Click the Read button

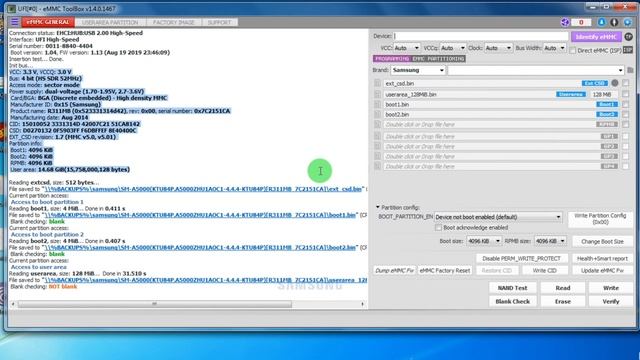pyautogui.click(x=563, y=288)
